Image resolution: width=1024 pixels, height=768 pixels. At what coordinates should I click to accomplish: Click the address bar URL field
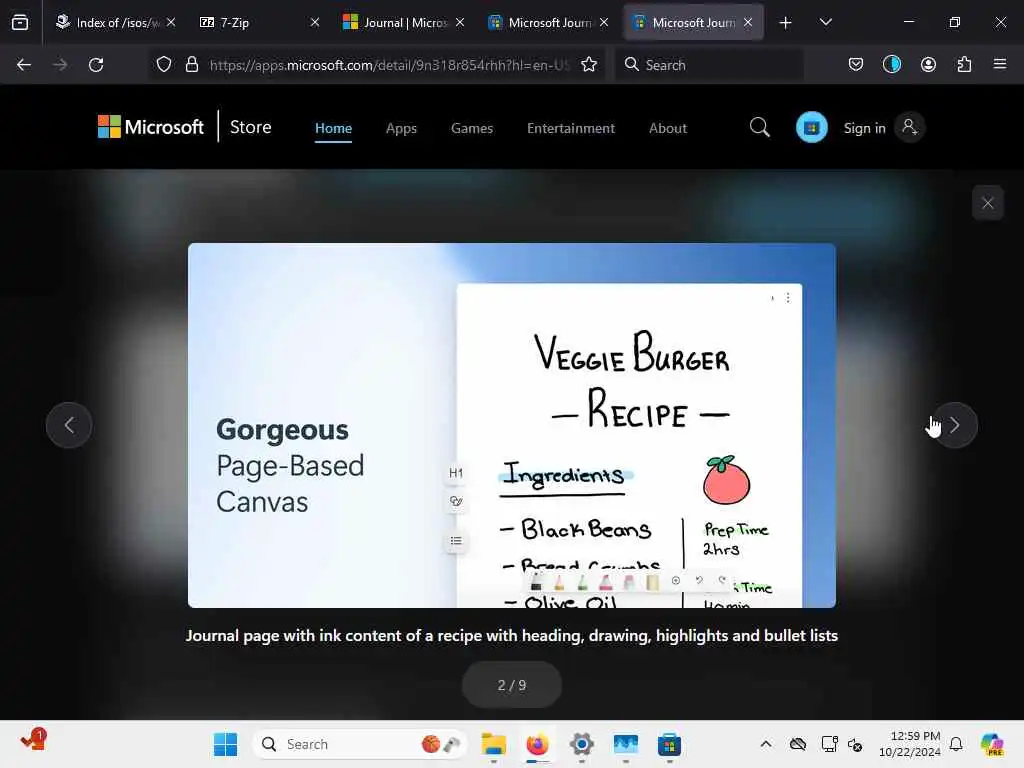(389, 65)
